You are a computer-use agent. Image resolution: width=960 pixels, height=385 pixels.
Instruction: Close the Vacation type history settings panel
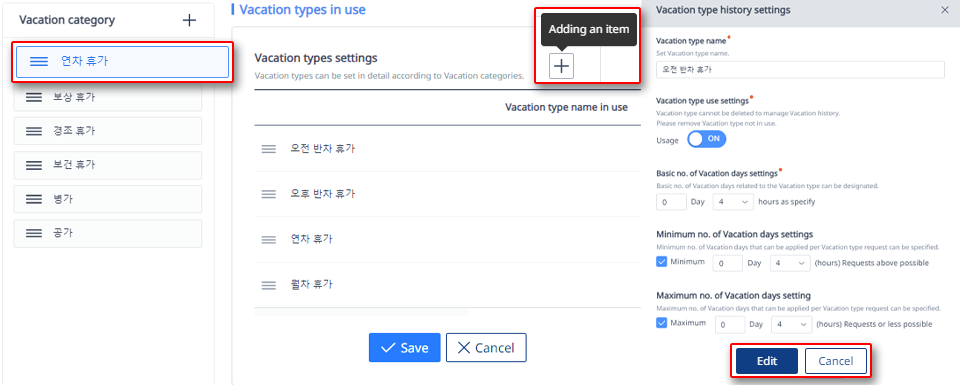coord(946,10)
